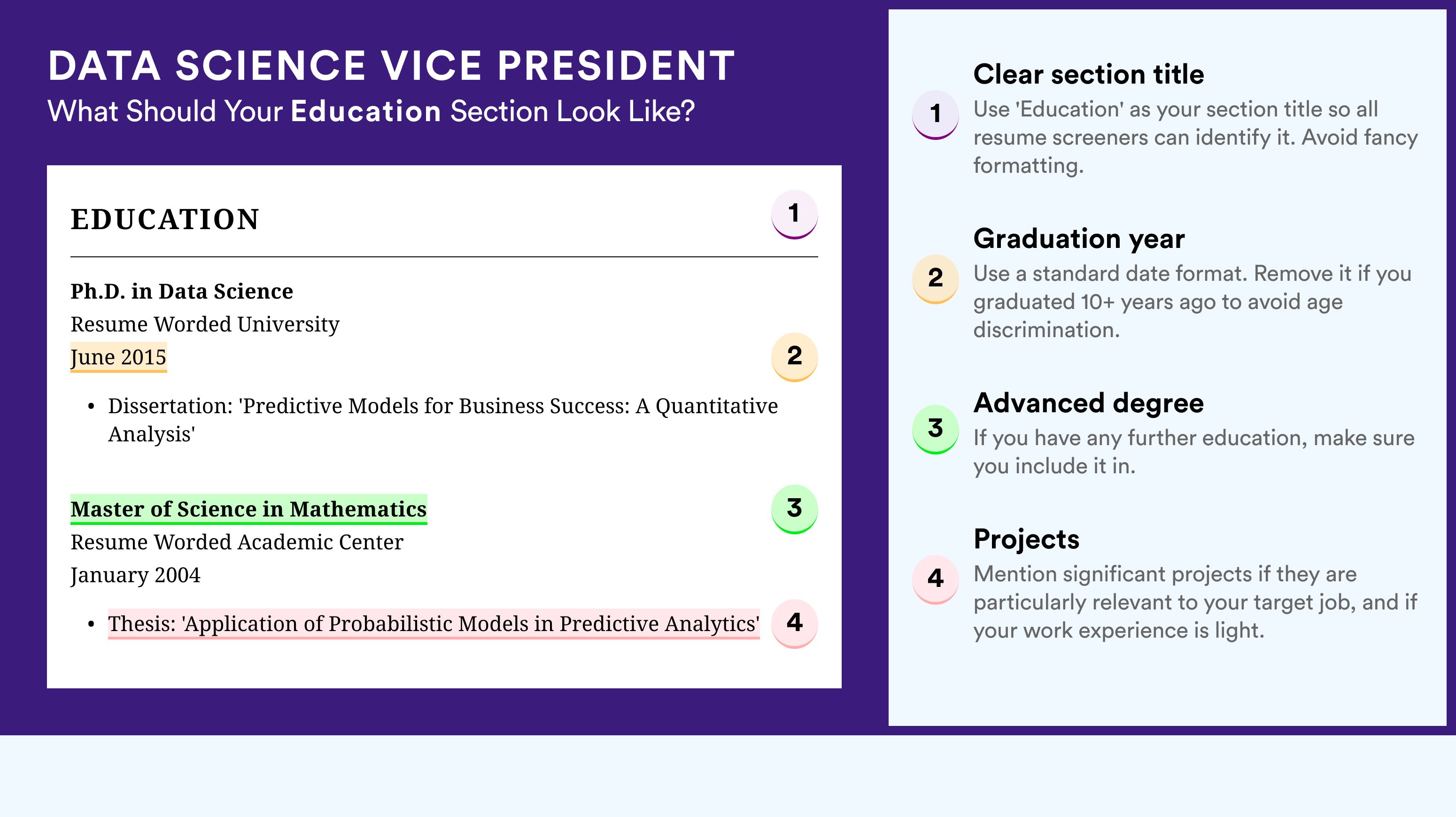Select orange badge 2 beside Graduation year

click(x=935, y=279)
